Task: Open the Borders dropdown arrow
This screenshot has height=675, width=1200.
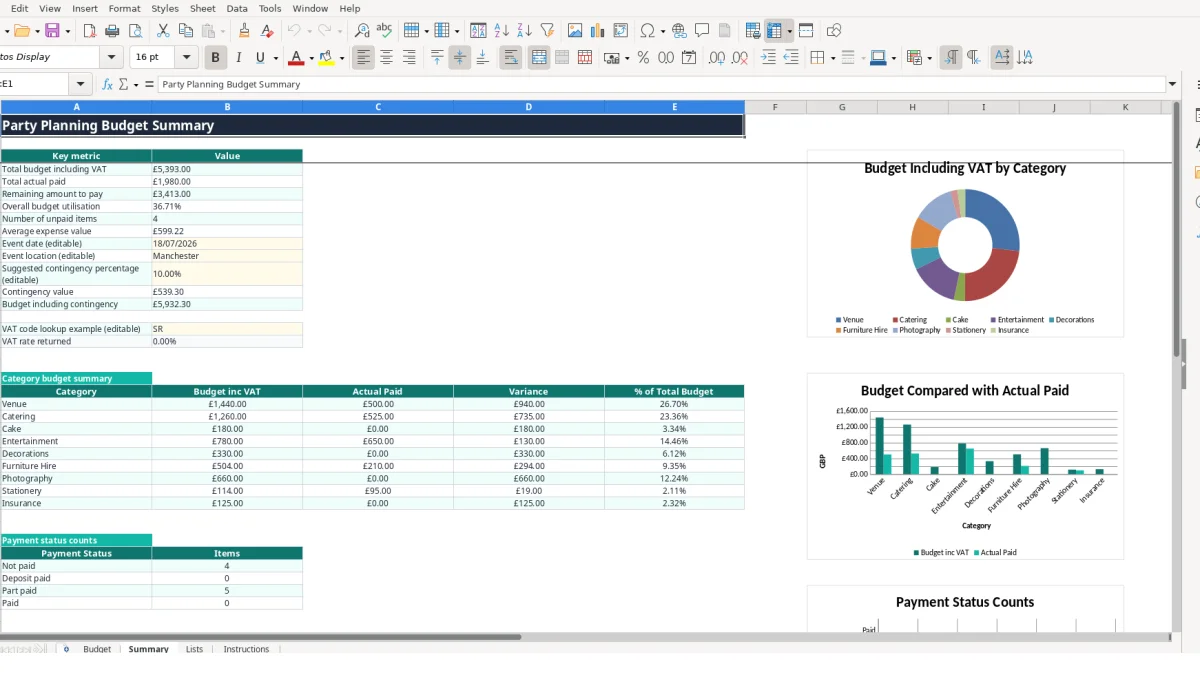Action: [832, 58]
